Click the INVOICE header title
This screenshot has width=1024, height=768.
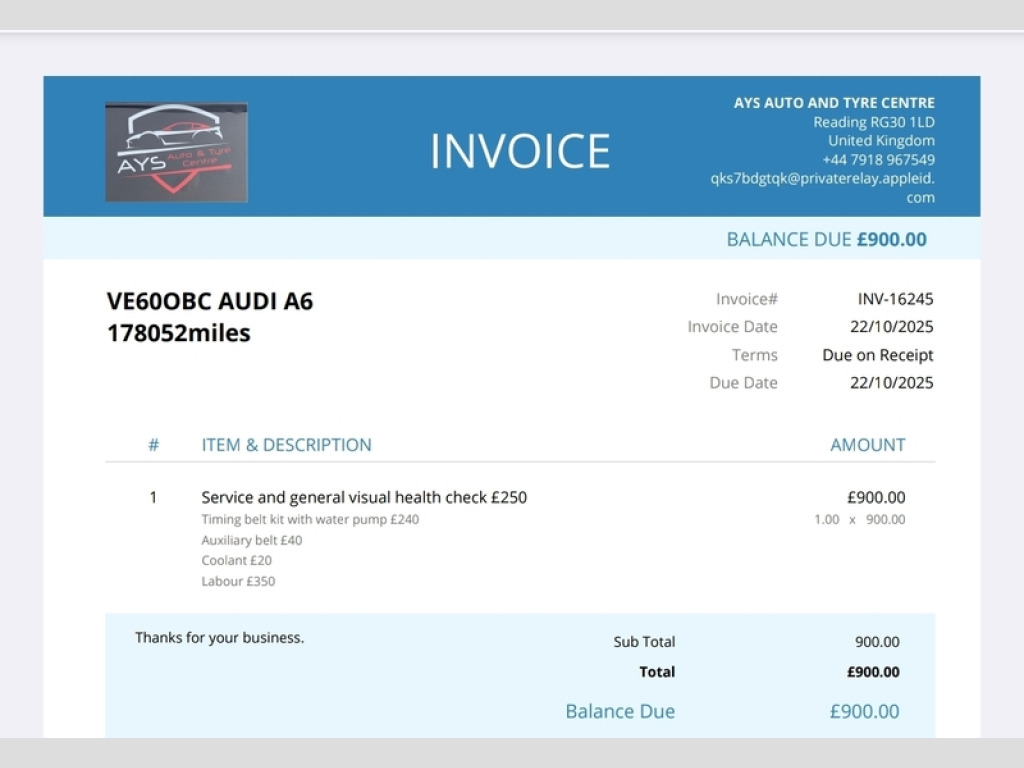(x=519, y=151)
